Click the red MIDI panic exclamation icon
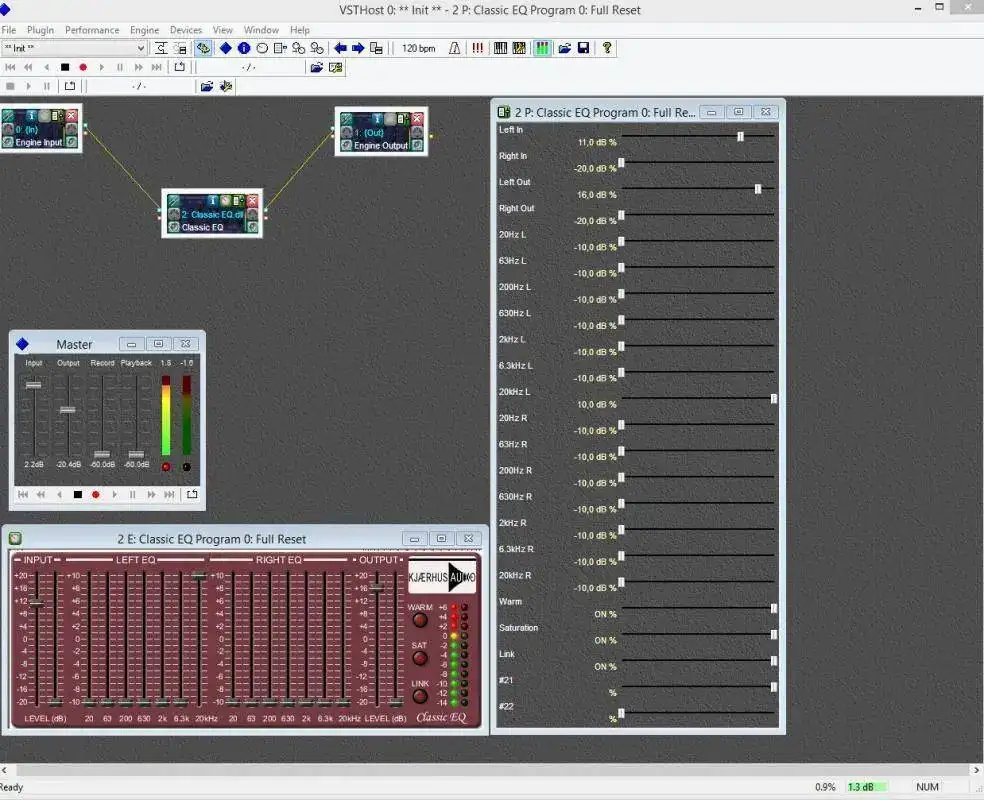Viewport: 984px width, 800px height. (x=477, y=48)
